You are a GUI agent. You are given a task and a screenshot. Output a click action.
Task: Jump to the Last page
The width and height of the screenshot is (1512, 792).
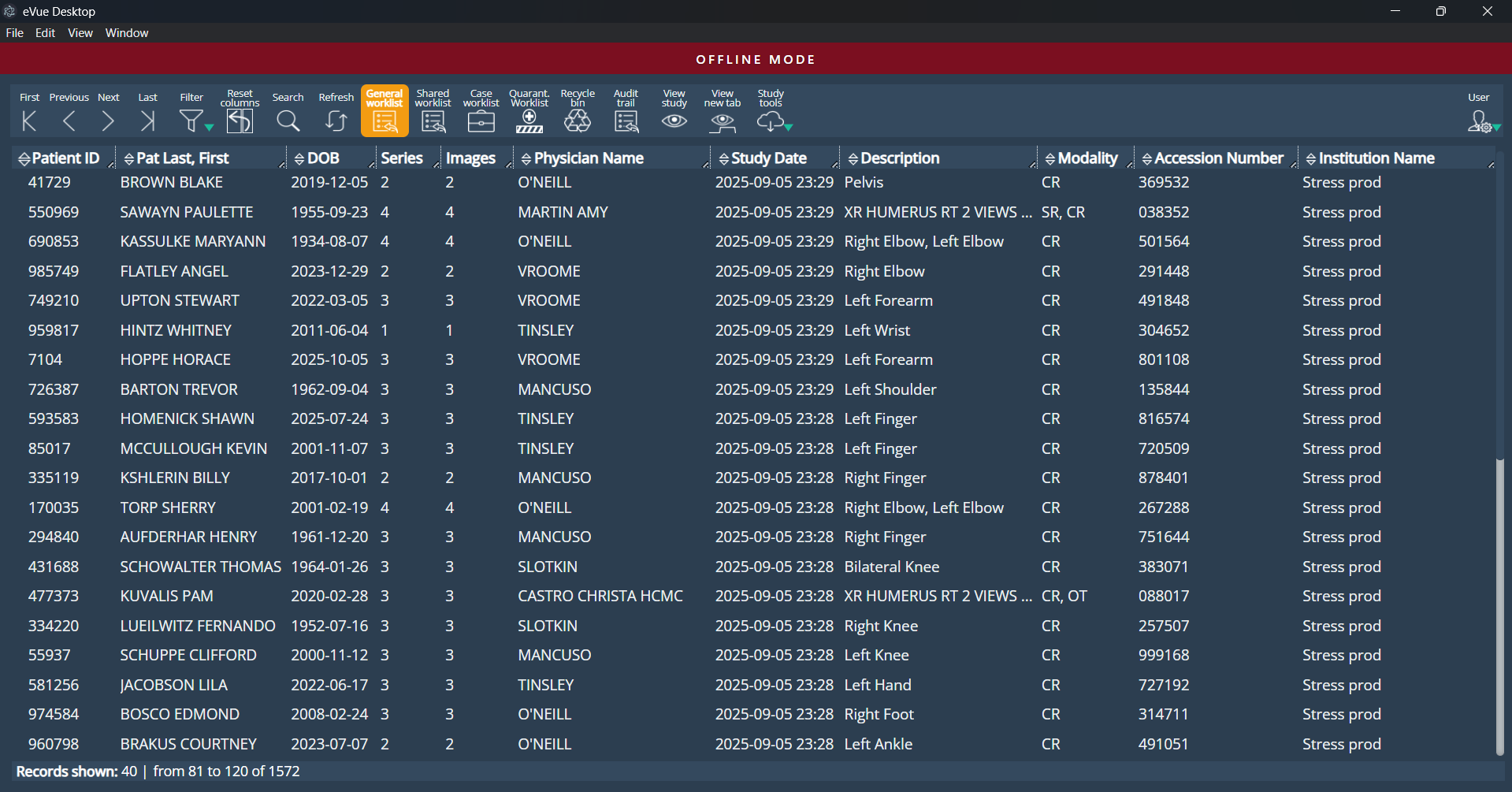[x=147, y=121]
